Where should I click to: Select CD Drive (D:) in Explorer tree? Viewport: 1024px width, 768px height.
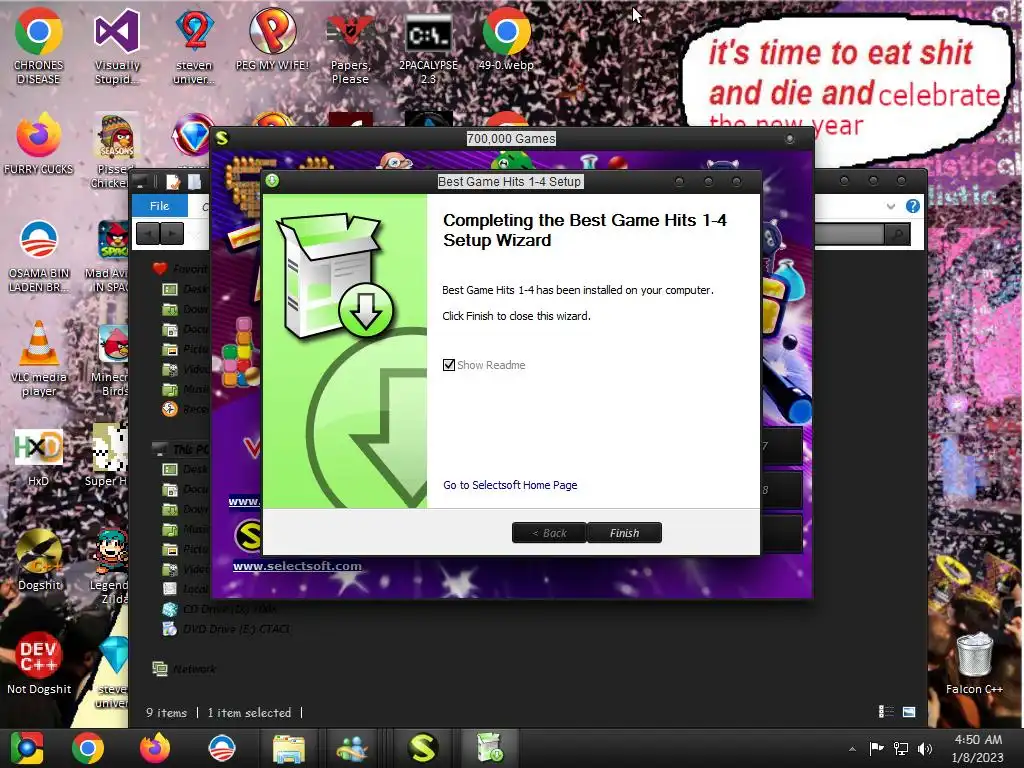coord(219,609)
